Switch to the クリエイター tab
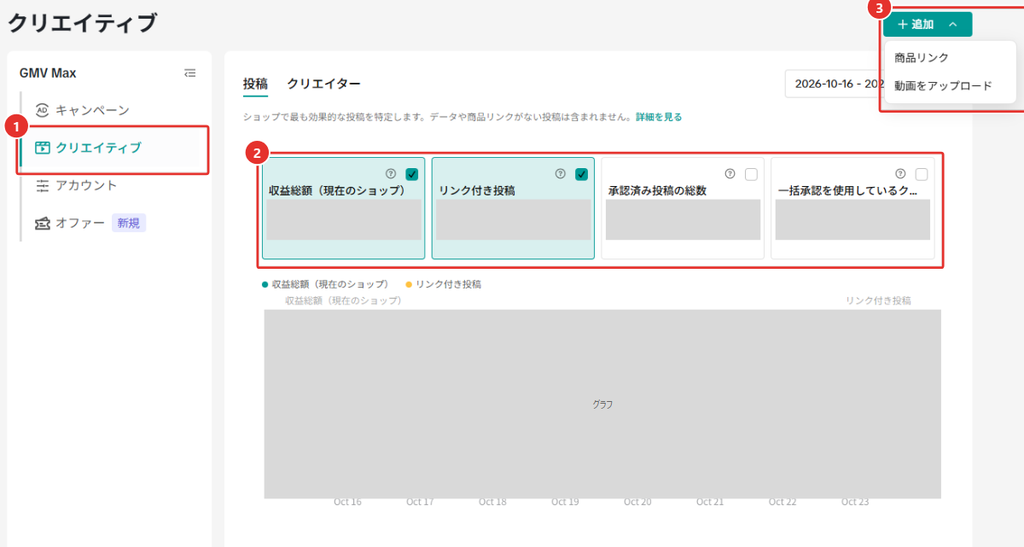1024x547 pixels. point(324,84)
